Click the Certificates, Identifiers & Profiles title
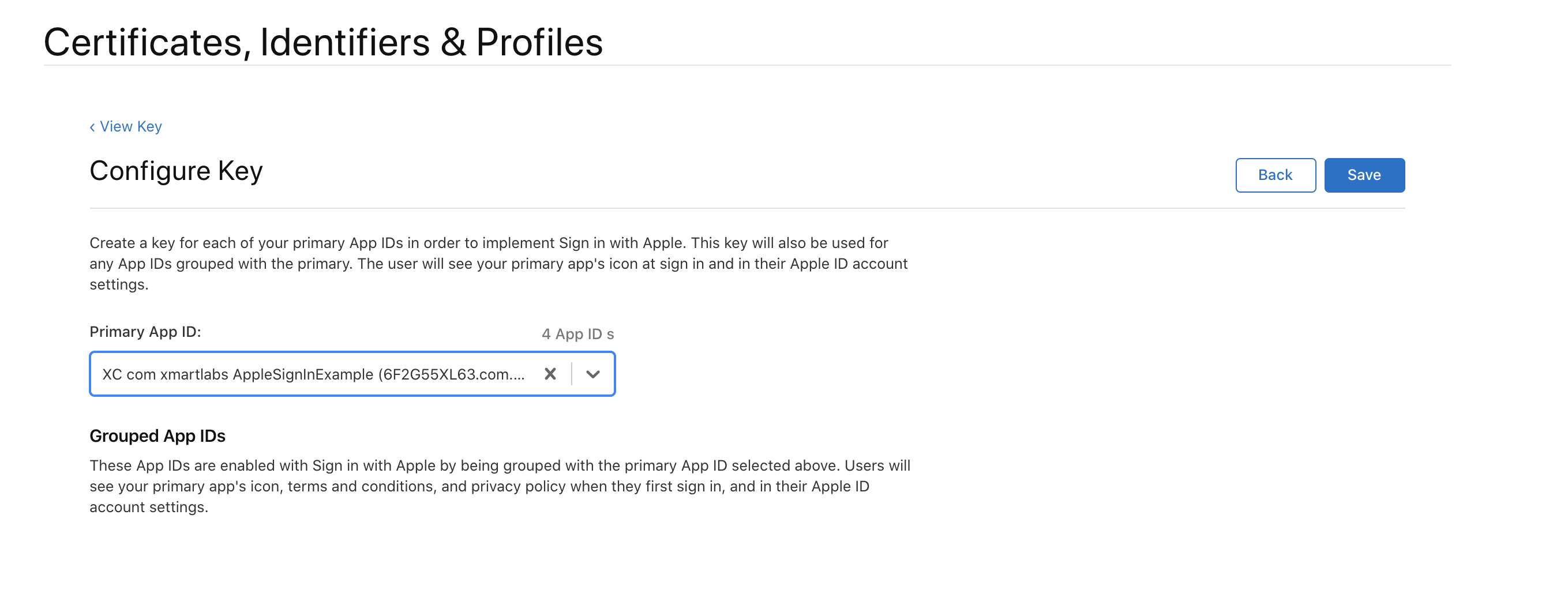Screen dimensions: 1568x601 coord(322,43)
